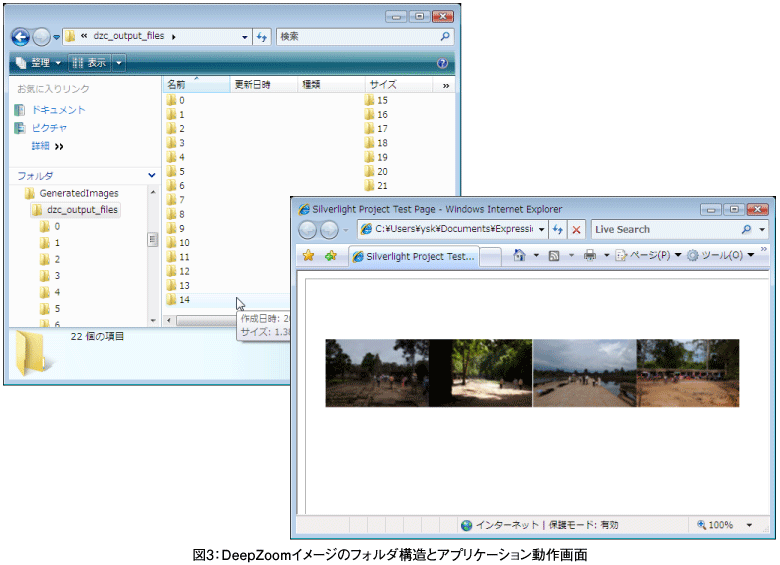Open IE zoom level 100% dropdown
Viewport: 780px width, 565px height.
click(749, 525)
